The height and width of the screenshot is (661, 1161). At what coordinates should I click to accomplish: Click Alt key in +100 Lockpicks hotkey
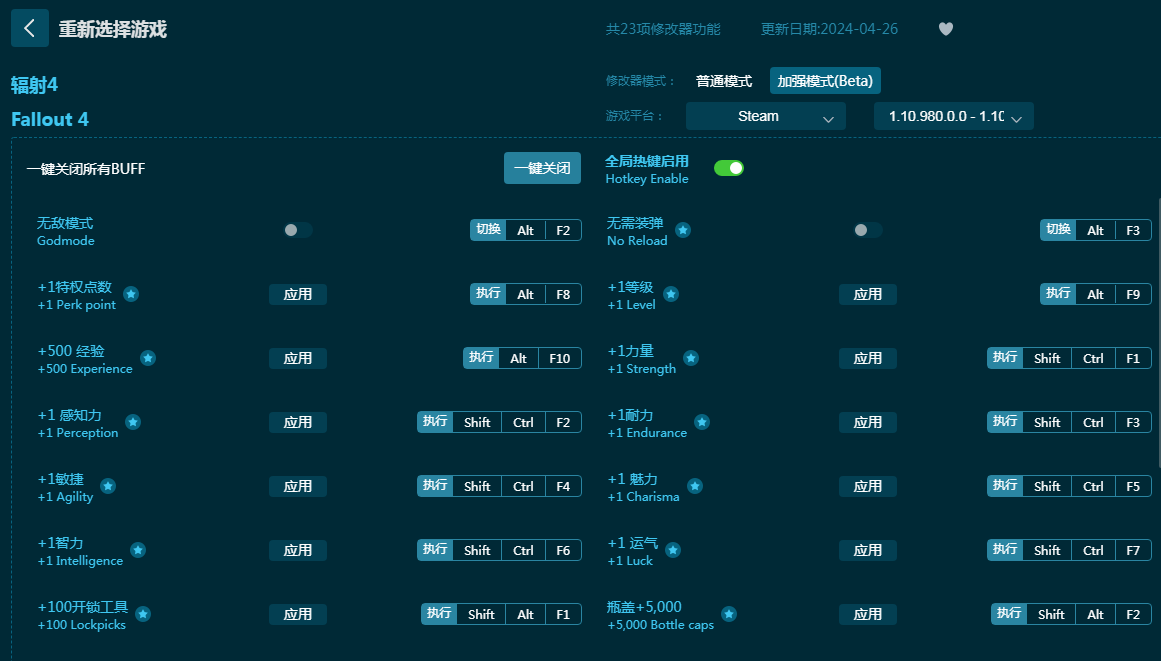(526, 614)
